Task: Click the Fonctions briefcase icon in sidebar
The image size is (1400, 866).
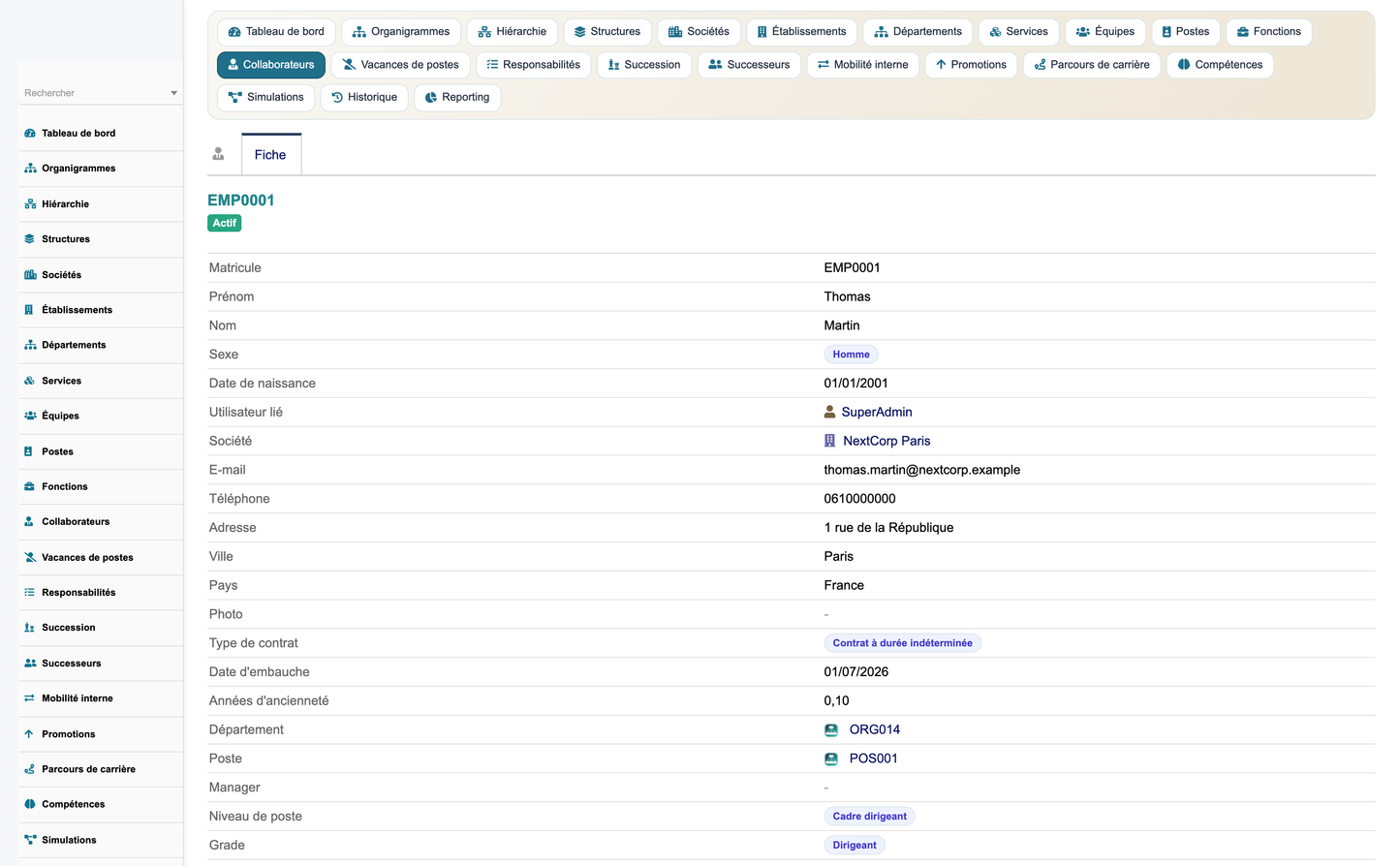Action: (30, 486)
